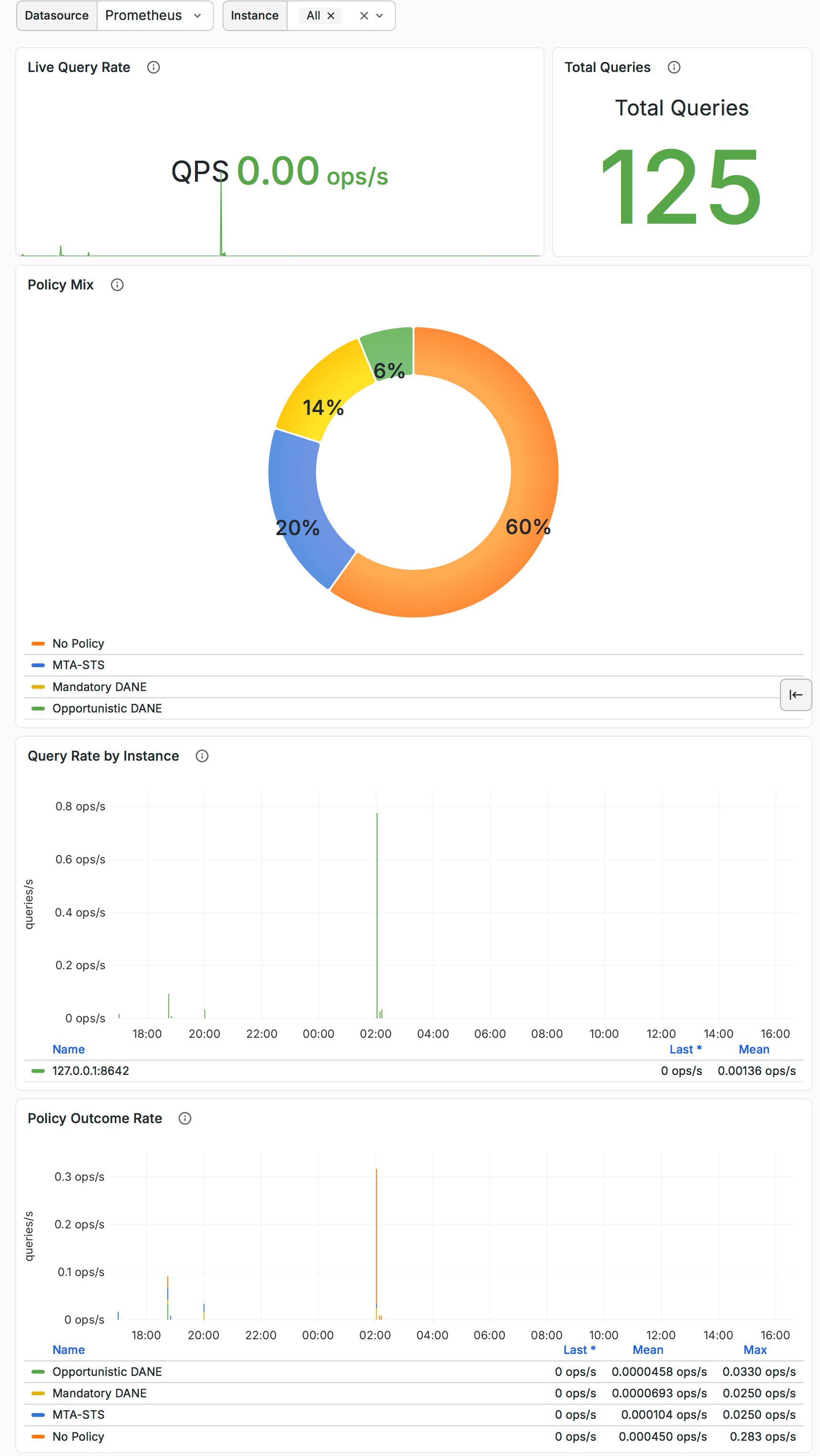Click the Last * column header to re-sort
Image resolution: width=820 pixels, height=1456 pixels.
686,1049
